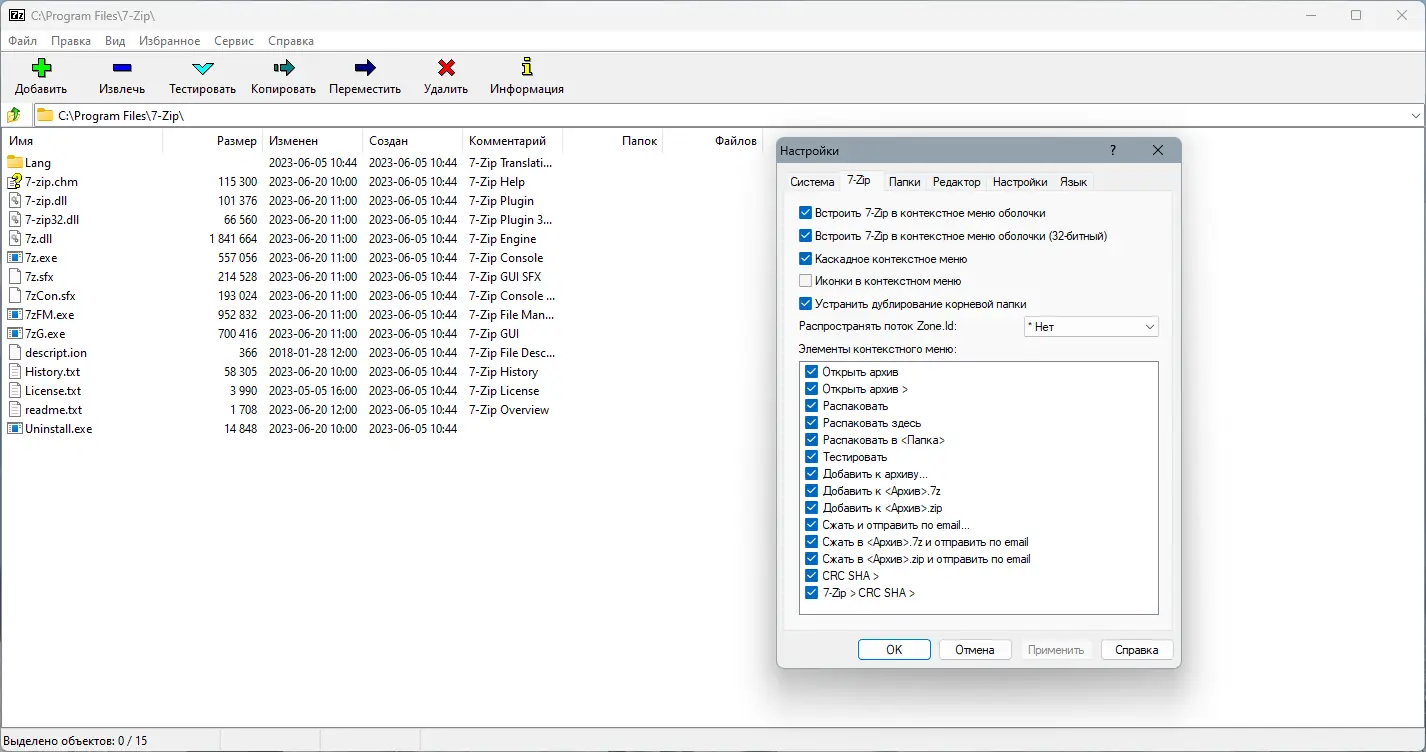Toggle the CRC SHA > checkbox

(811, 576)
